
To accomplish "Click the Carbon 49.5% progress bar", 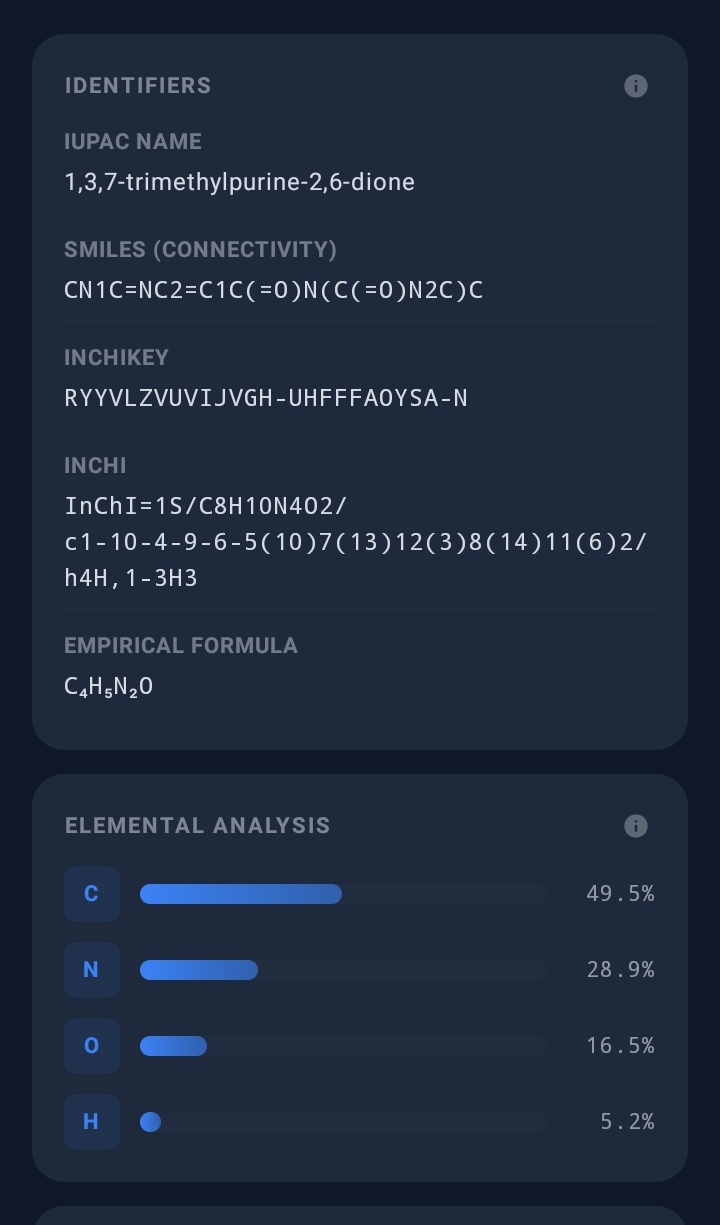I will pyautogui.click(x=343, y=894).
